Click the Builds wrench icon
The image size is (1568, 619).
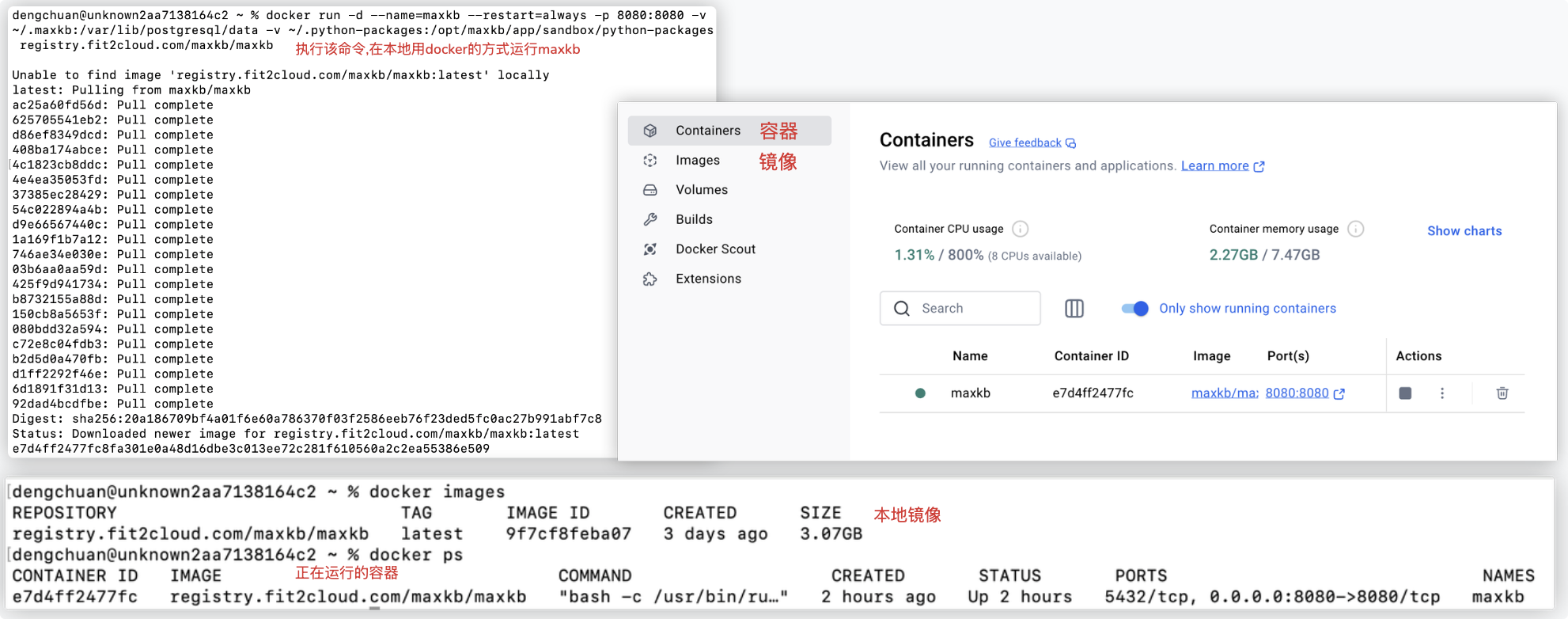click(650, 219)
